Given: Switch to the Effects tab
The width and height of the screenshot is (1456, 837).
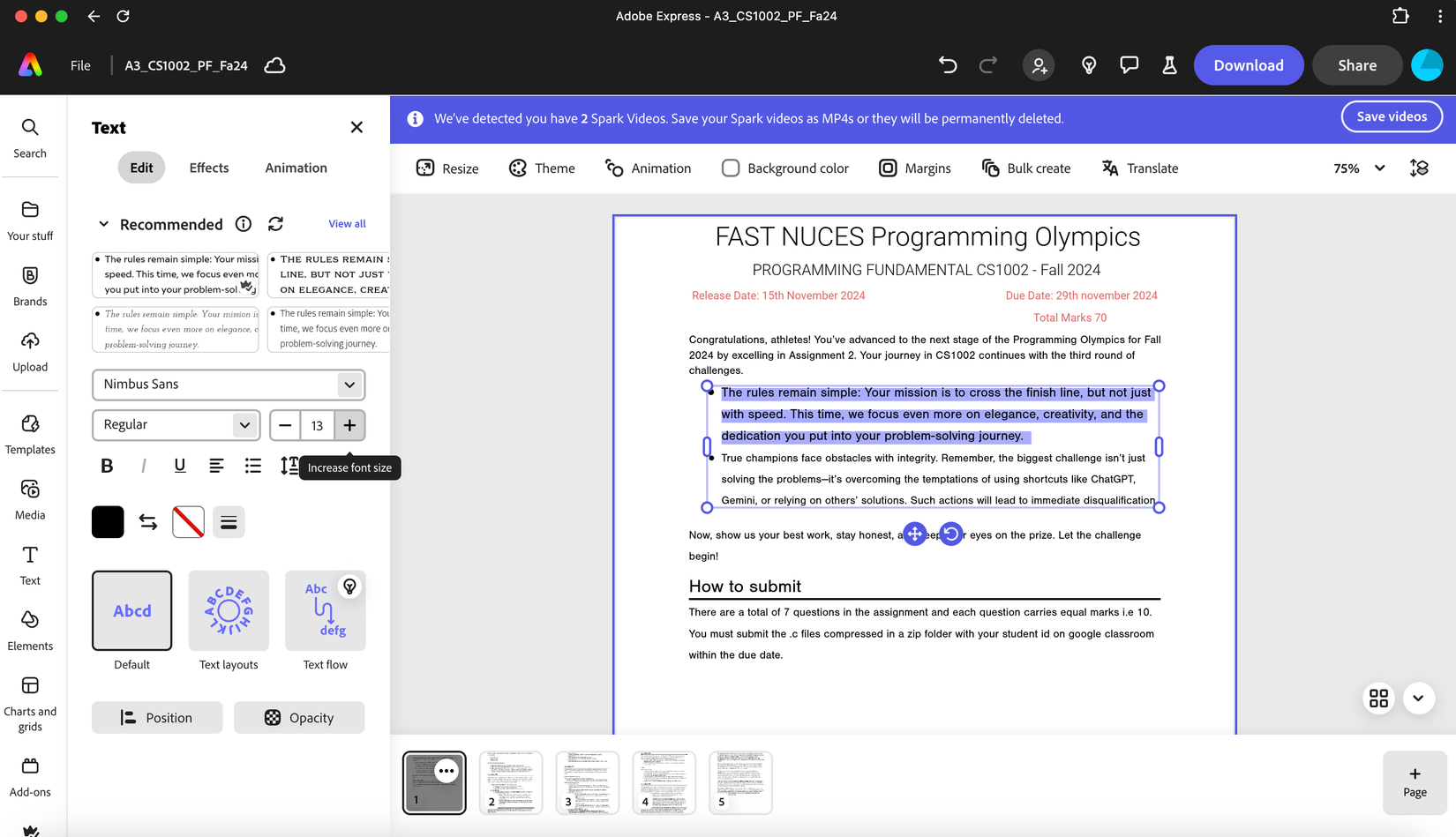Looking at the screenshot, I should pos(209,168).
